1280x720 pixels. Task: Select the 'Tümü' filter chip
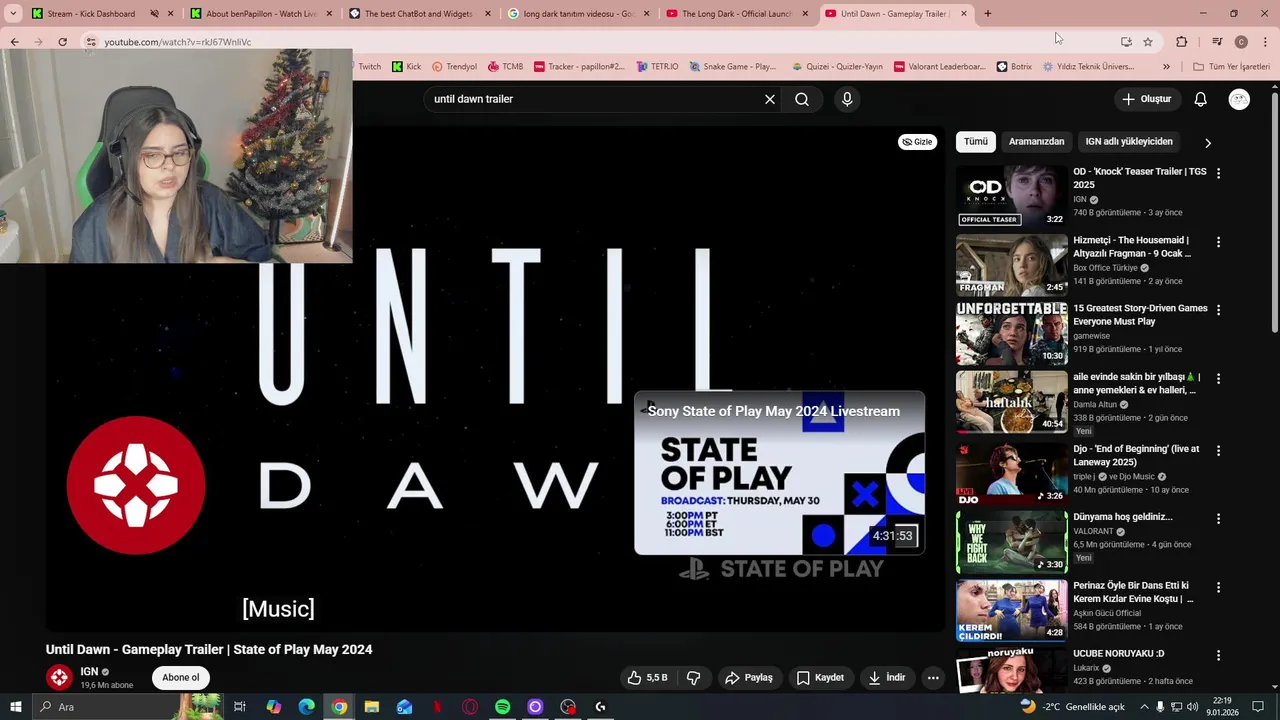976,142
